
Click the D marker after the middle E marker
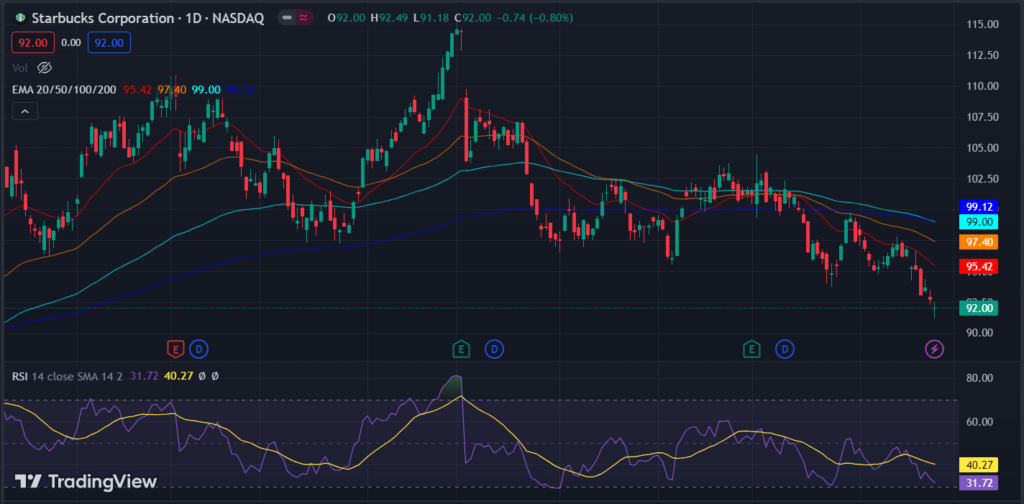tap(494, 349)
